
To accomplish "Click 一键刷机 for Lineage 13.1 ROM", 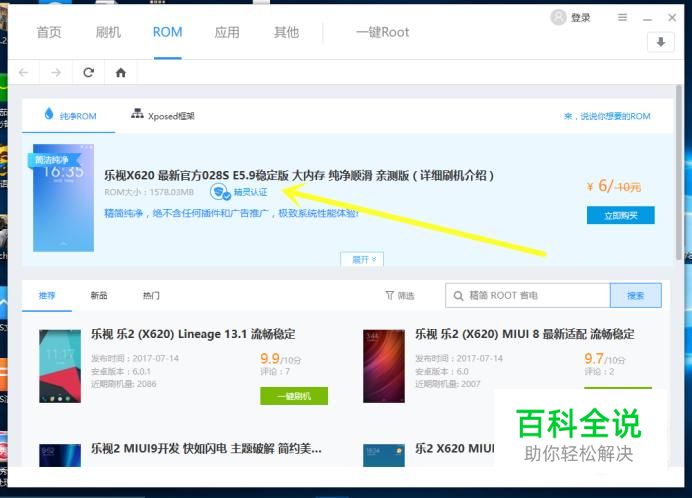I will [294, 396].
